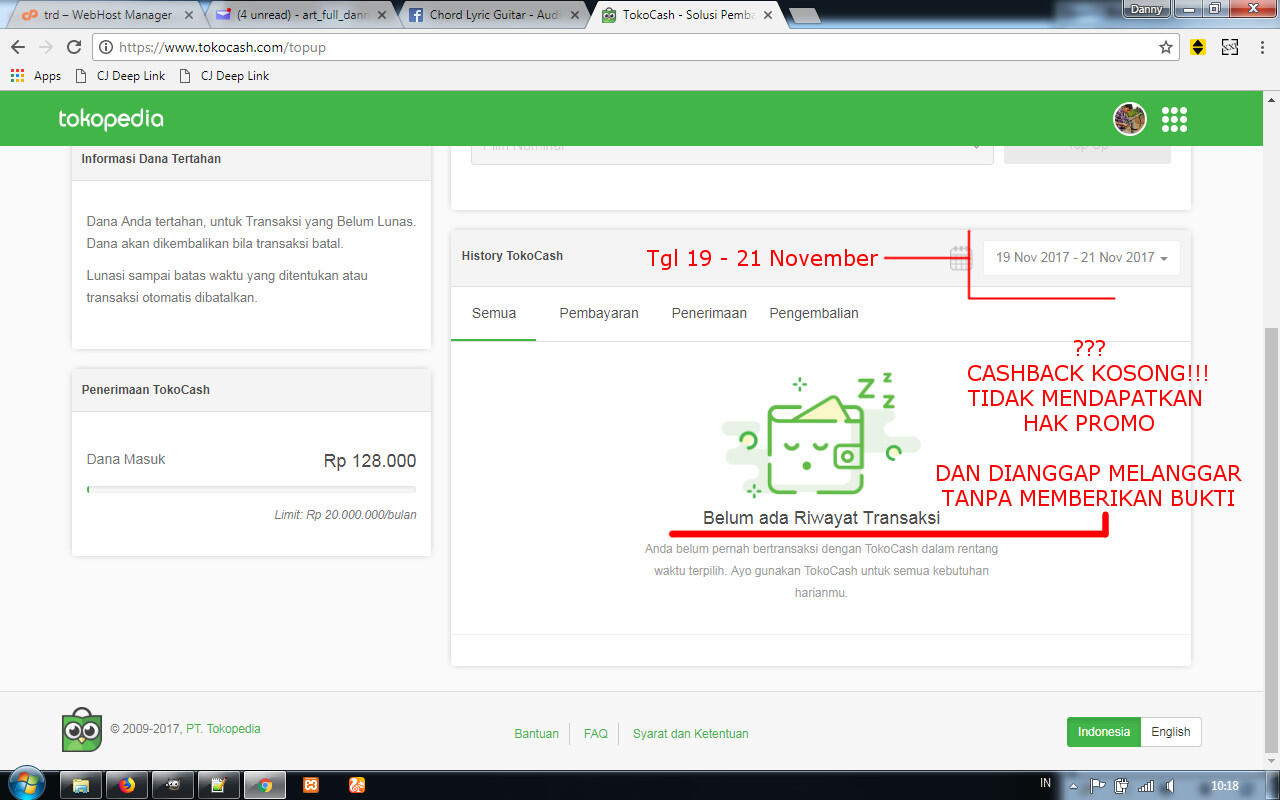Click the notepad icon in taskbar
The width and height of the screenshot is (1280, 800).
(219, 785)
